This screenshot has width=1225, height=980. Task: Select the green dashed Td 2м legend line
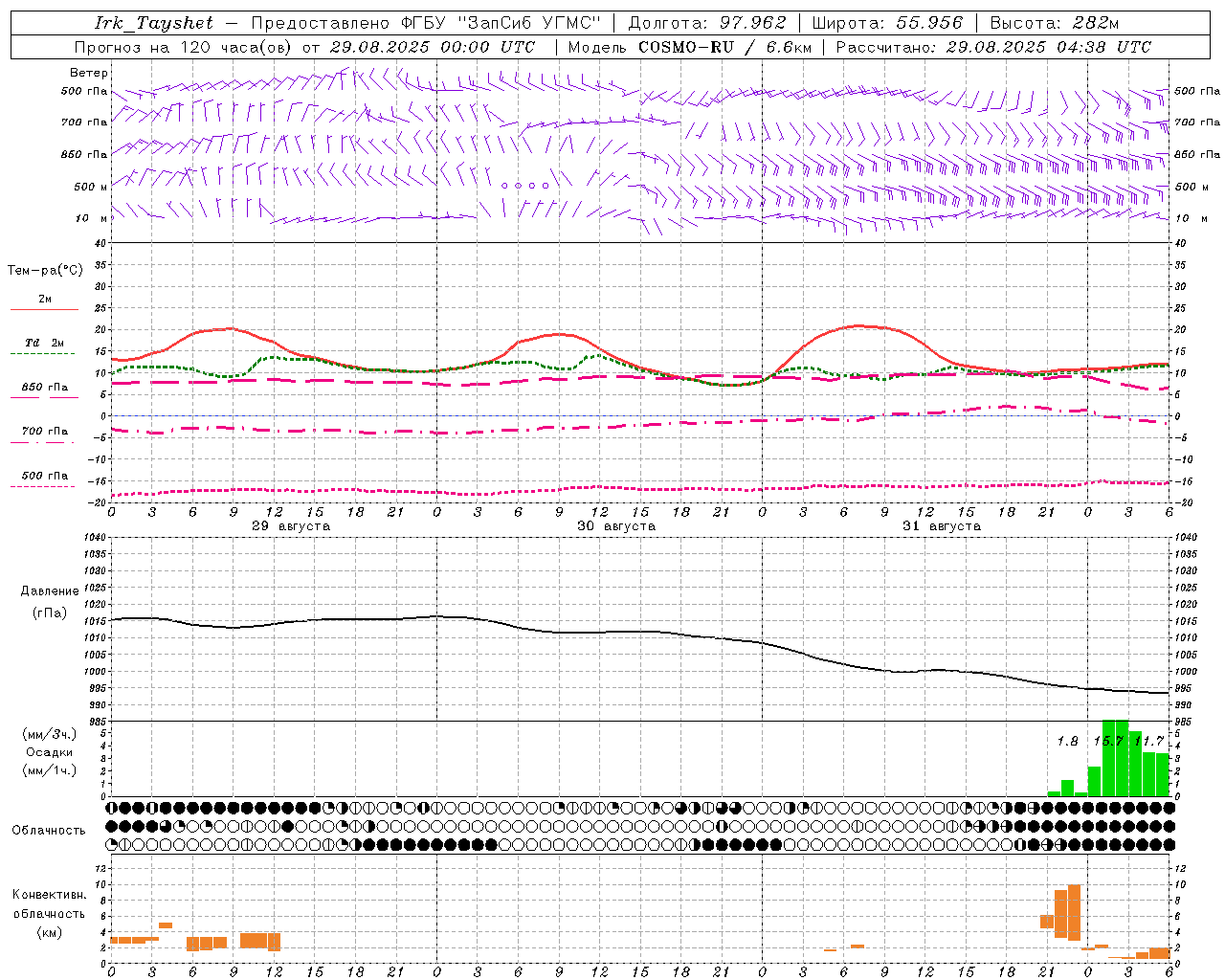click(42, 354)
